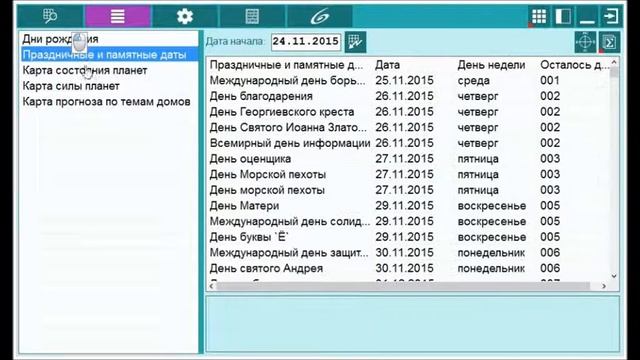Select row 'День Морской пехоты' with capital М
The height and width of the screenshot is (360, 640).
(x=409, y=174)
